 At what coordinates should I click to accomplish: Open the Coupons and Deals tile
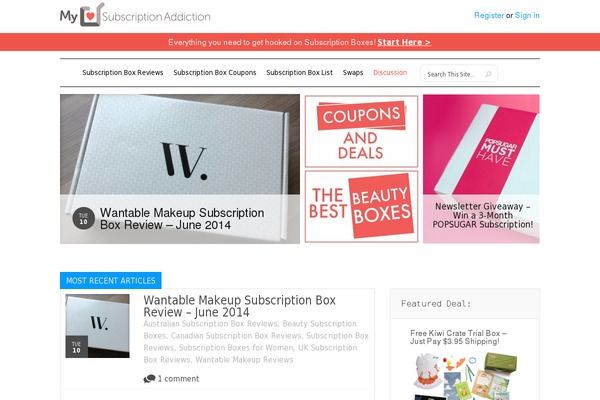click(x=361, y=131)
